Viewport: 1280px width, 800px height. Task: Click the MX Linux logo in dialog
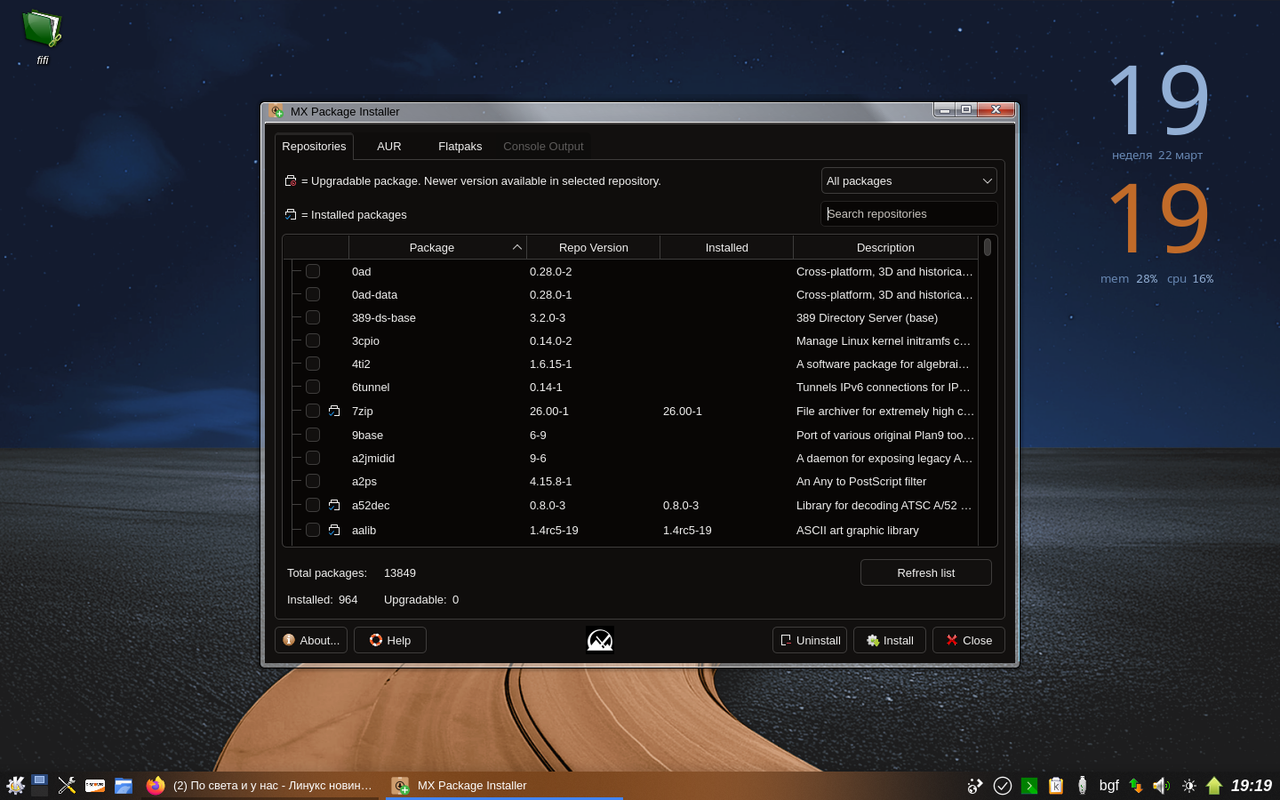tap(600, 640)
